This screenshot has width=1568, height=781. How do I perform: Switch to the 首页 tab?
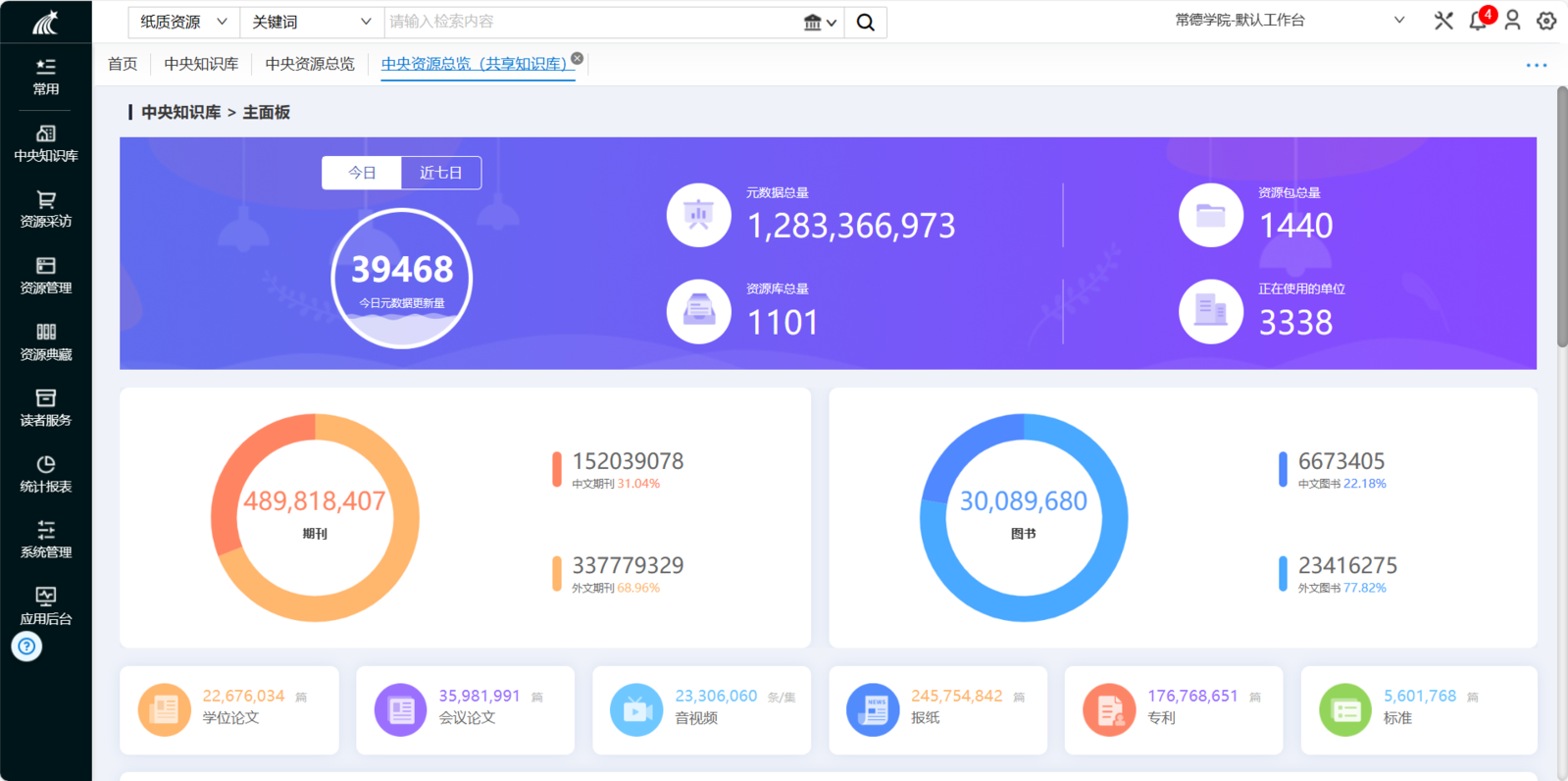[x=123, y=64]
